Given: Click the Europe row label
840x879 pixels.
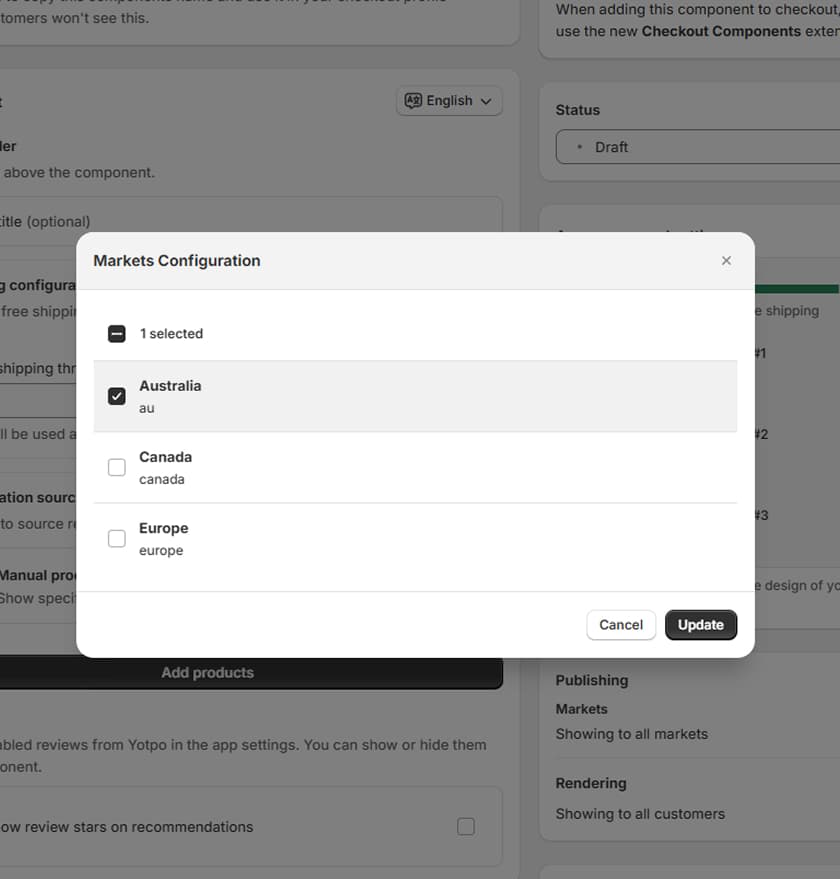Looking at the screenshot, I should tap(163, 528).
